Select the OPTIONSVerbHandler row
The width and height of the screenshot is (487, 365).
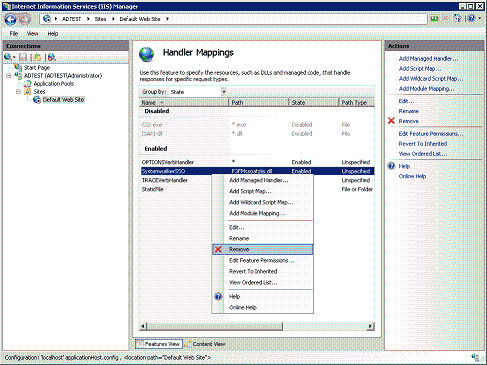tap(257, 162)
